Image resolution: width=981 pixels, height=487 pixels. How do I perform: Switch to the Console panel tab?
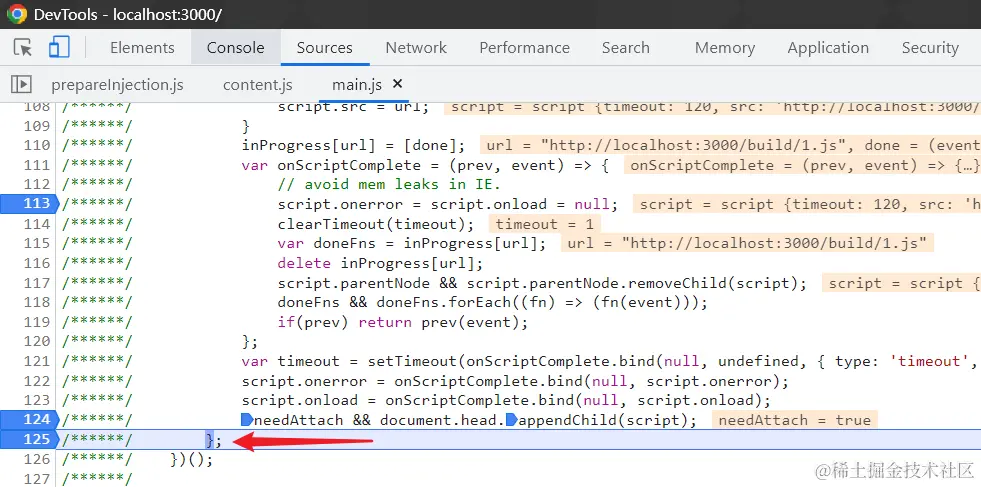[x=235, y=48]
